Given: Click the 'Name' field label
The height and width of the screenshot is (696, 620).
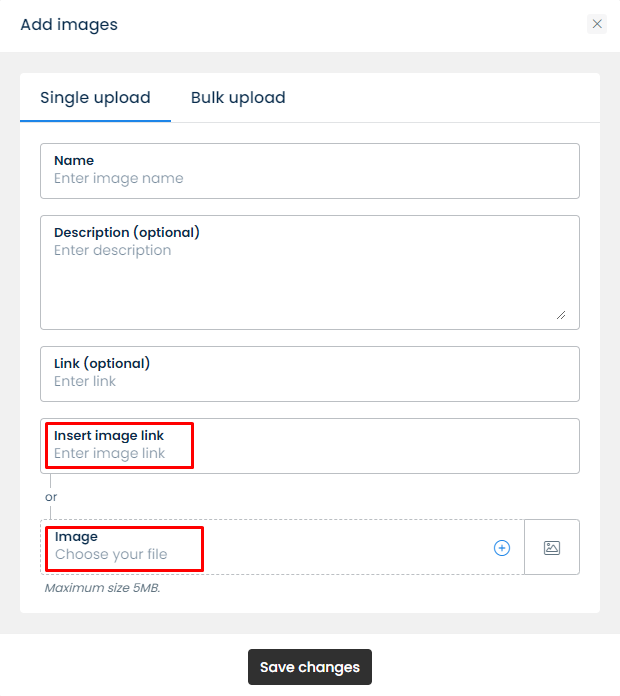Looking at the screenshot, I should click(74, 160).
